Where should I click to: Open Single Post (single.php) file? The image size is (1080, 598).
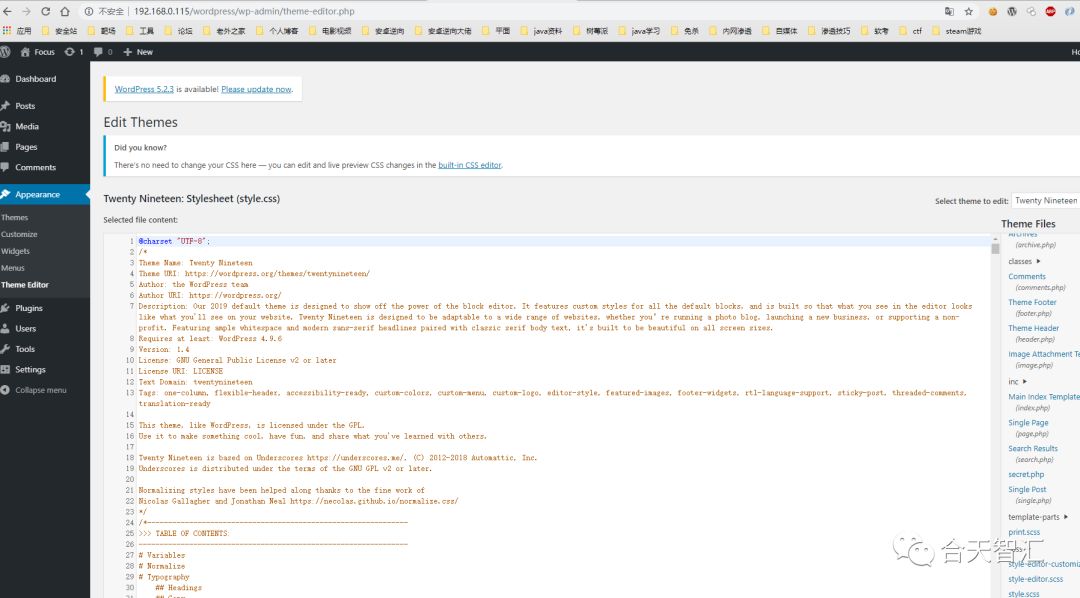coord(1028,495)
